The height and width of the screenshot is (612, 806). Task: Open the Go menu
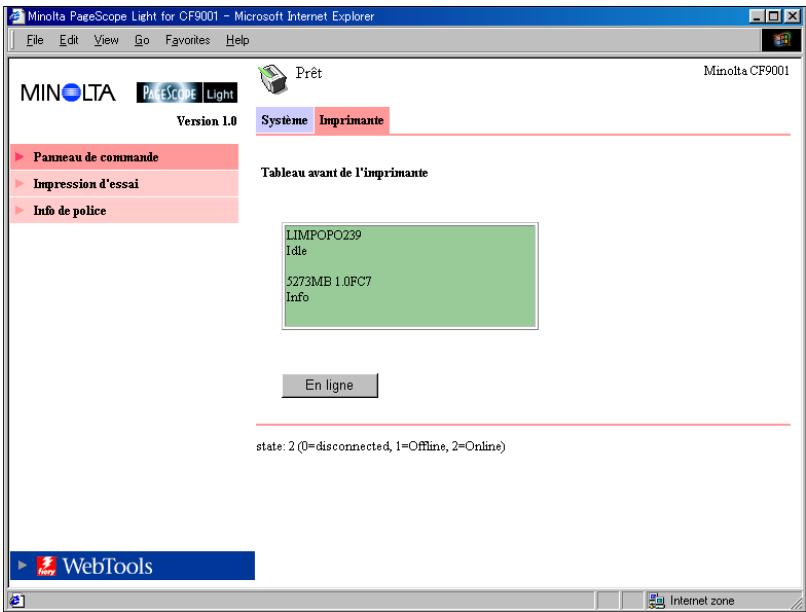142,40
